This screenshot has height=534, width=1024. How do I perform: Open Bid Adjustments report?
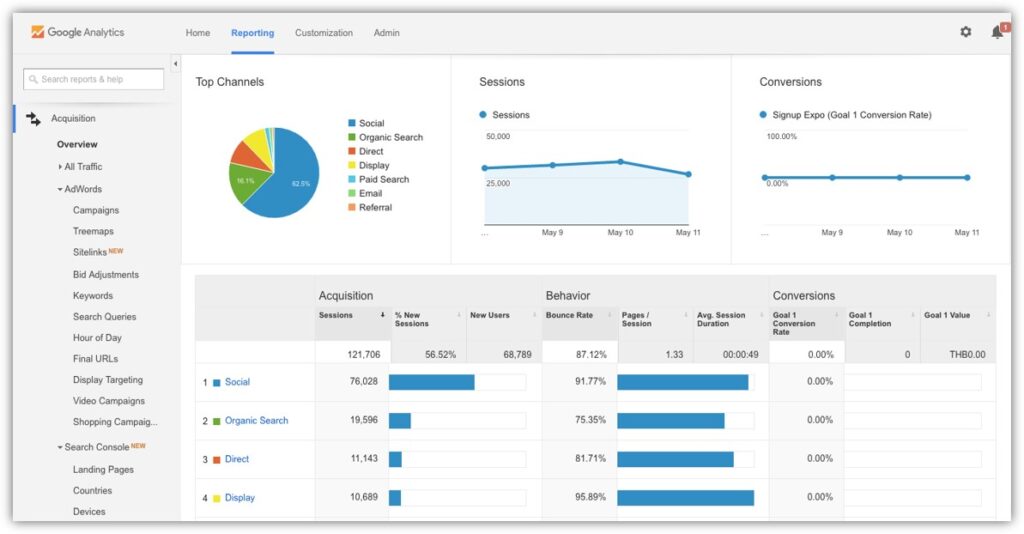[106, 275]
